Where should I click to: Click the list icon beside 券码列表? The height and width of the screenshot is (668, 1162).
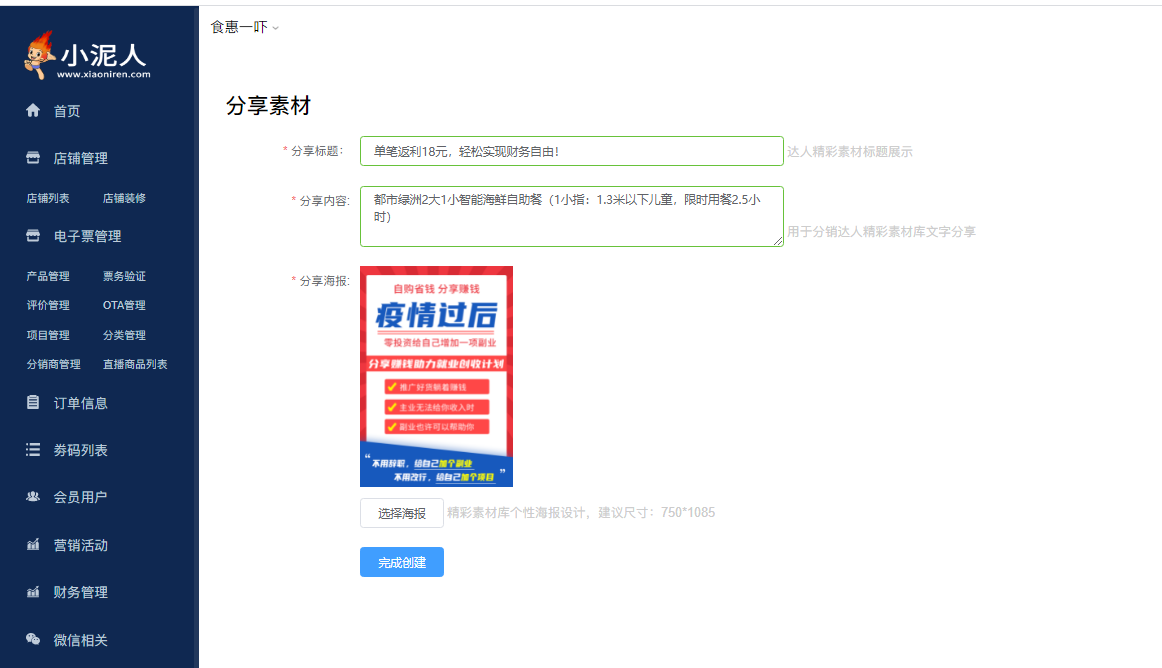(33, 450)
